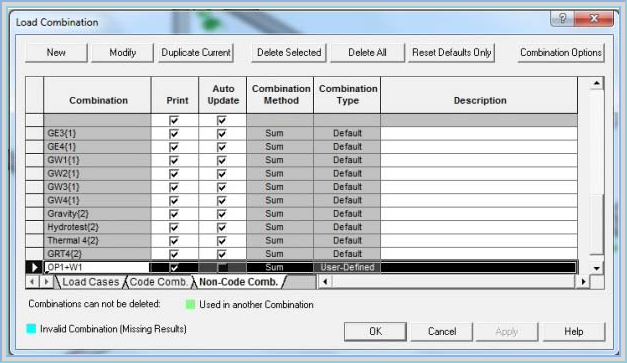The image size is (627, 363).
Task: Toggle Auto Update checkbox for GW2{1}
Action: pos(222,174)
